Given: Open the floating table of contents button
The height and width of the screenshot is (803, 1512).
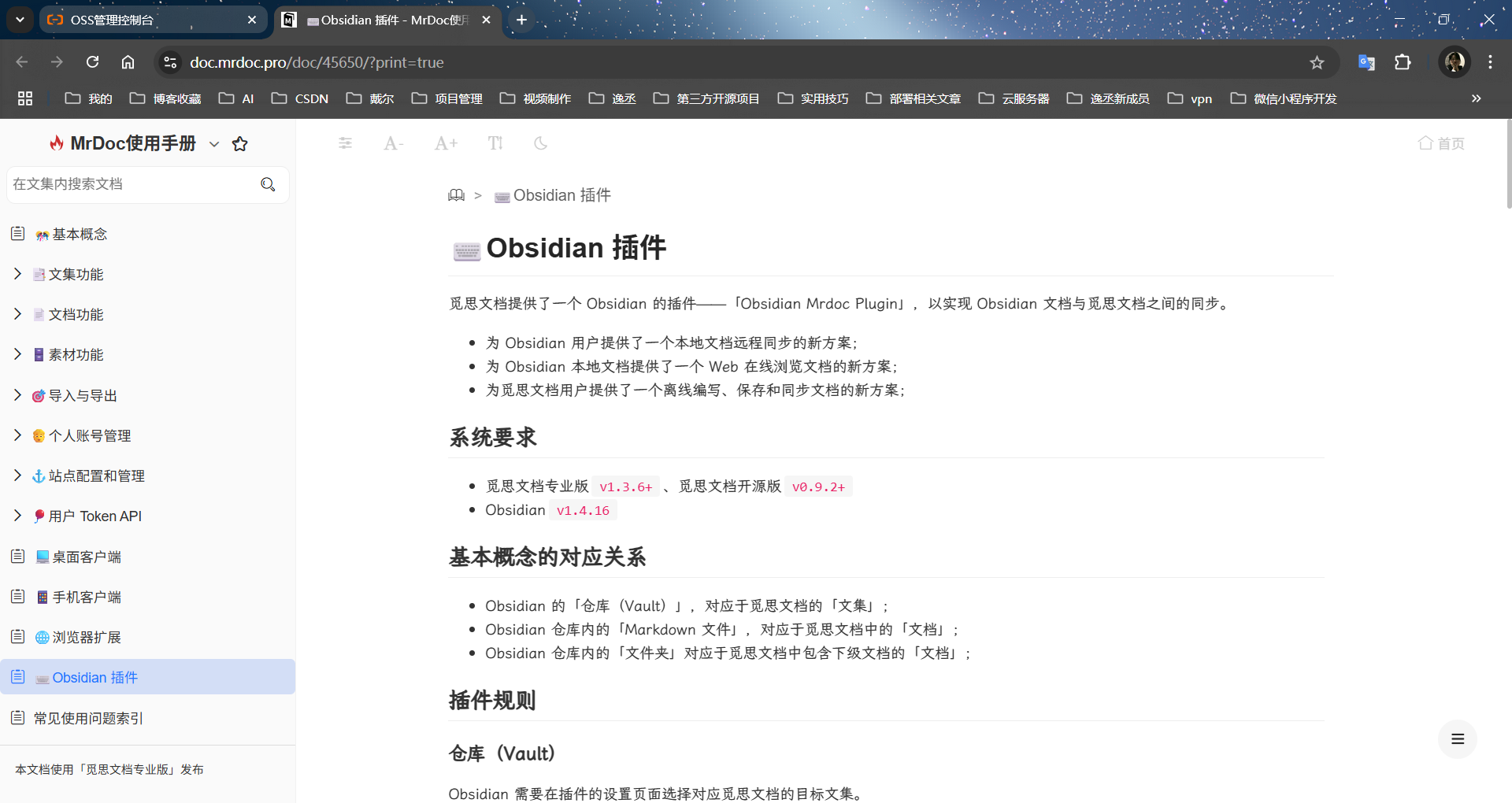Looking at the screenshot, I should click(1458, 739).
